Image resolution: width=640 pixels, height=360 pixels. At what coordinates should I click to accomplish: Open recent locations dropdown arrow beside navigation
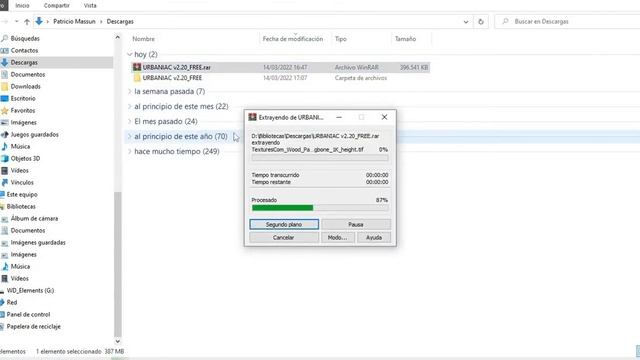pyautogui.click(x=16, y=21)
